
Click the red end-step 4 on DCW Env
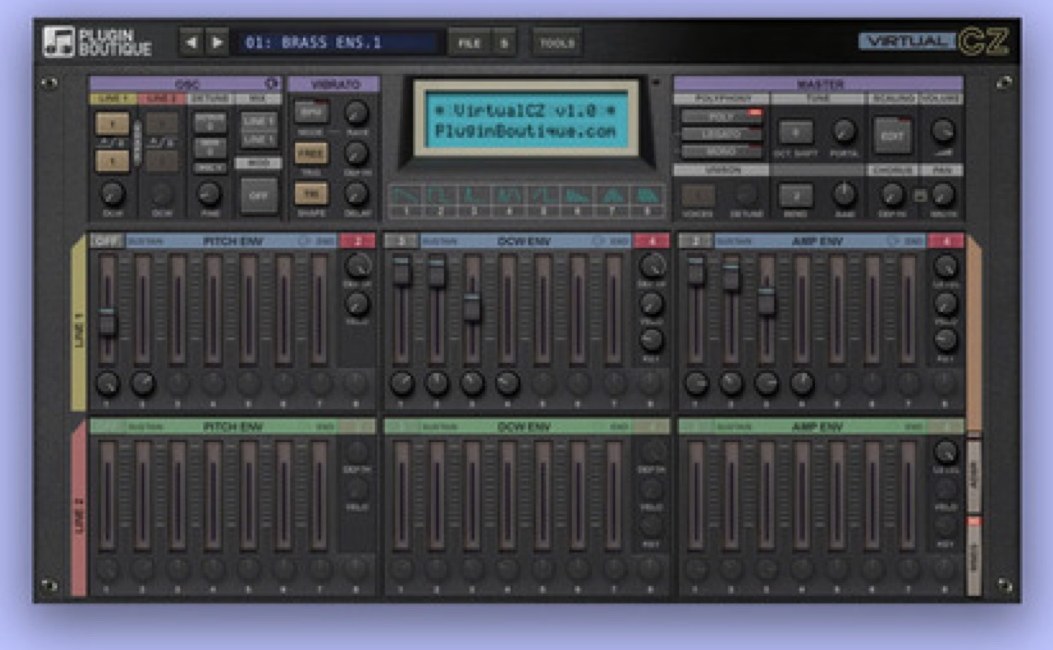tap(651, 240)
